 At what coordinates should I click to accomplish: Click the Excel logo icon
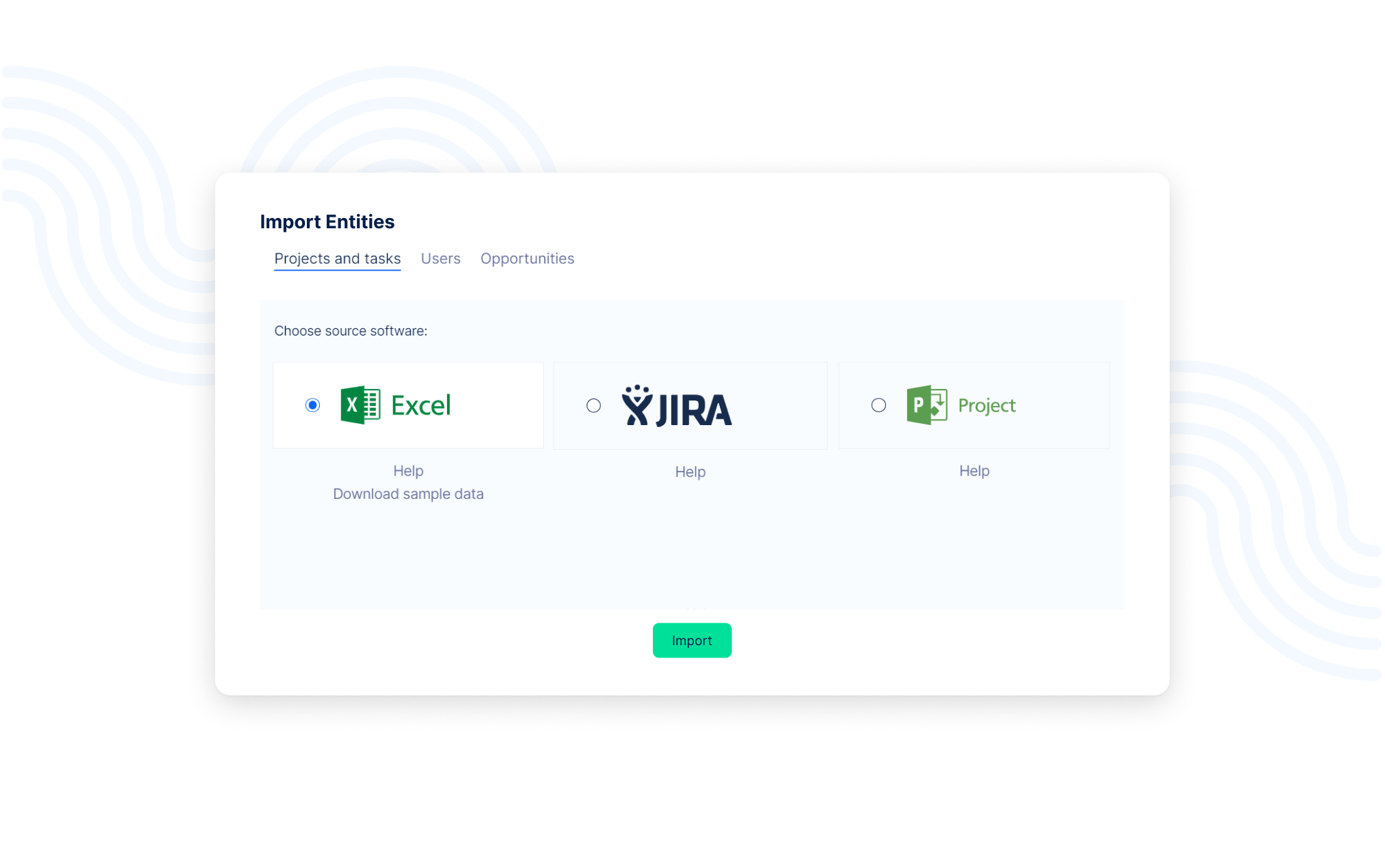point(360,405)
